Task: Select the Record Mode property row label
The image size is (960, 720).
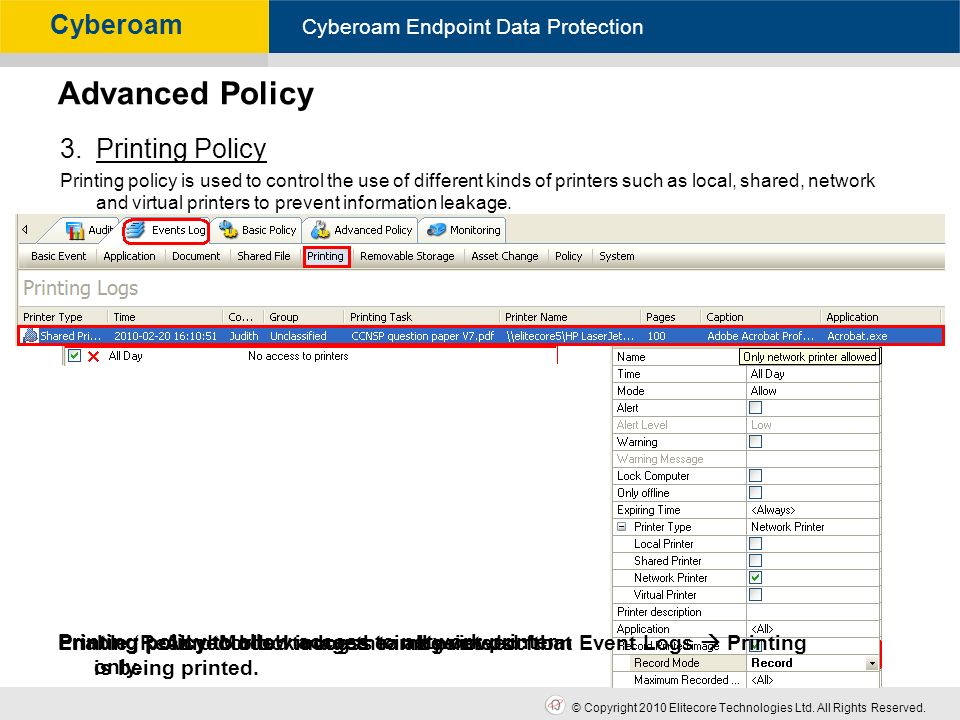Action: [666, 663]
